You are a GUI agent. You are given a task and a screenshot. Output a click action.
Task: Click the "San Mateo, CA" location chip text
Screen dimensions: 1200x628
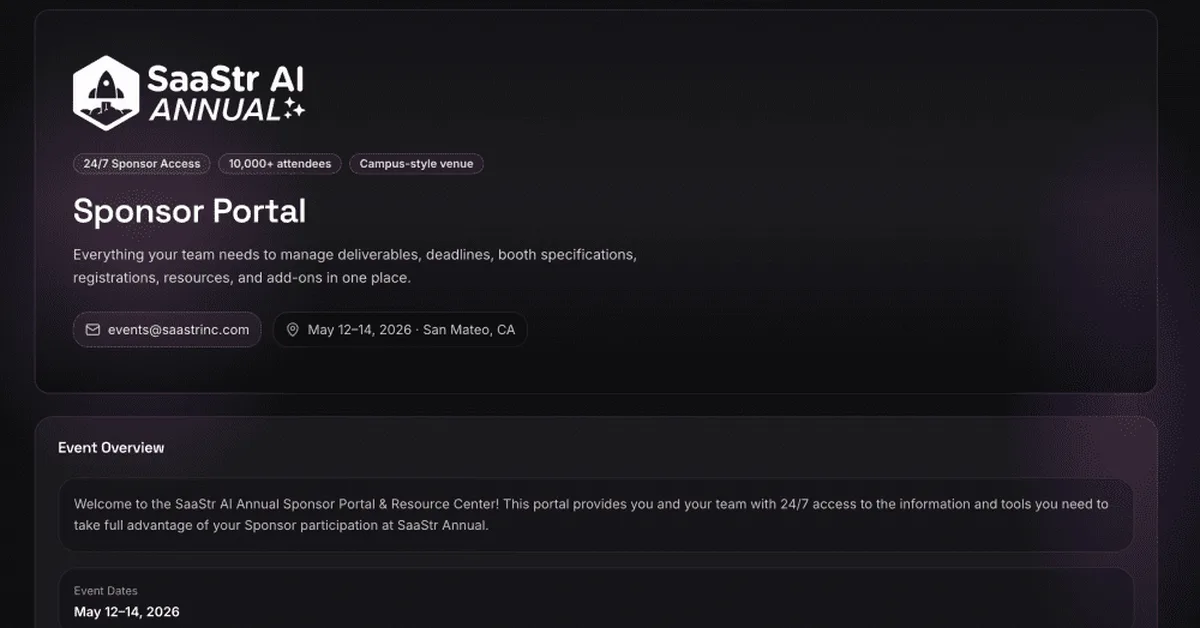click(469, 330)
